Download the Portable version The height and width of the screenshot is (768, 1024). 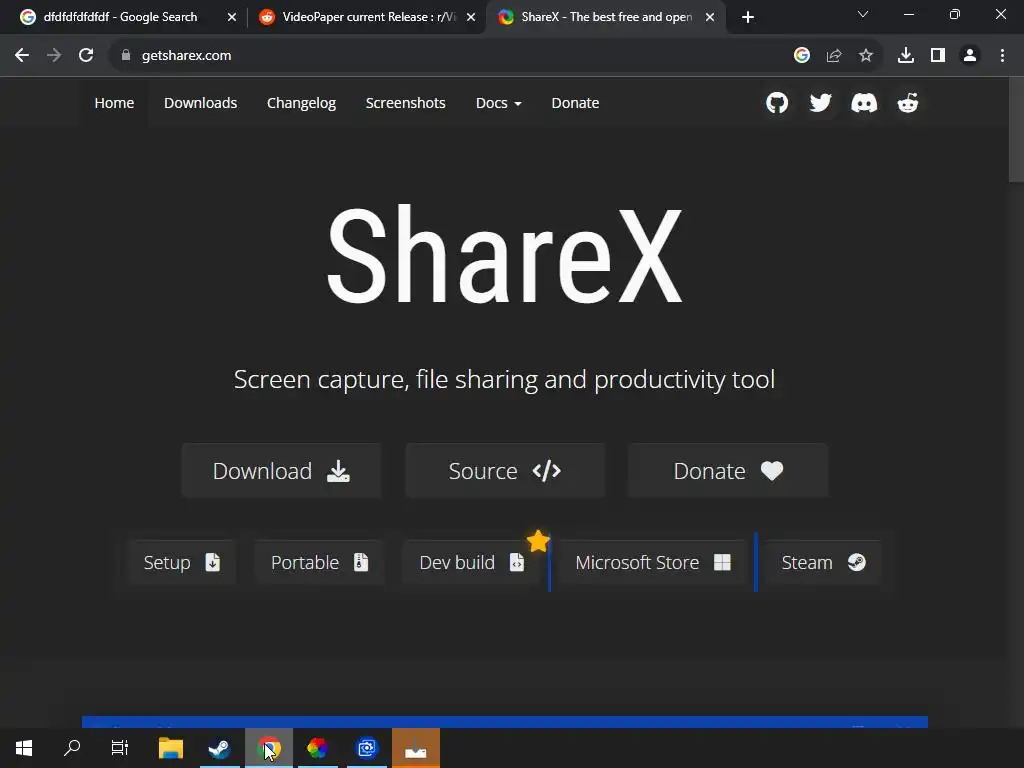pyautogui.click(x=319, y=562)
